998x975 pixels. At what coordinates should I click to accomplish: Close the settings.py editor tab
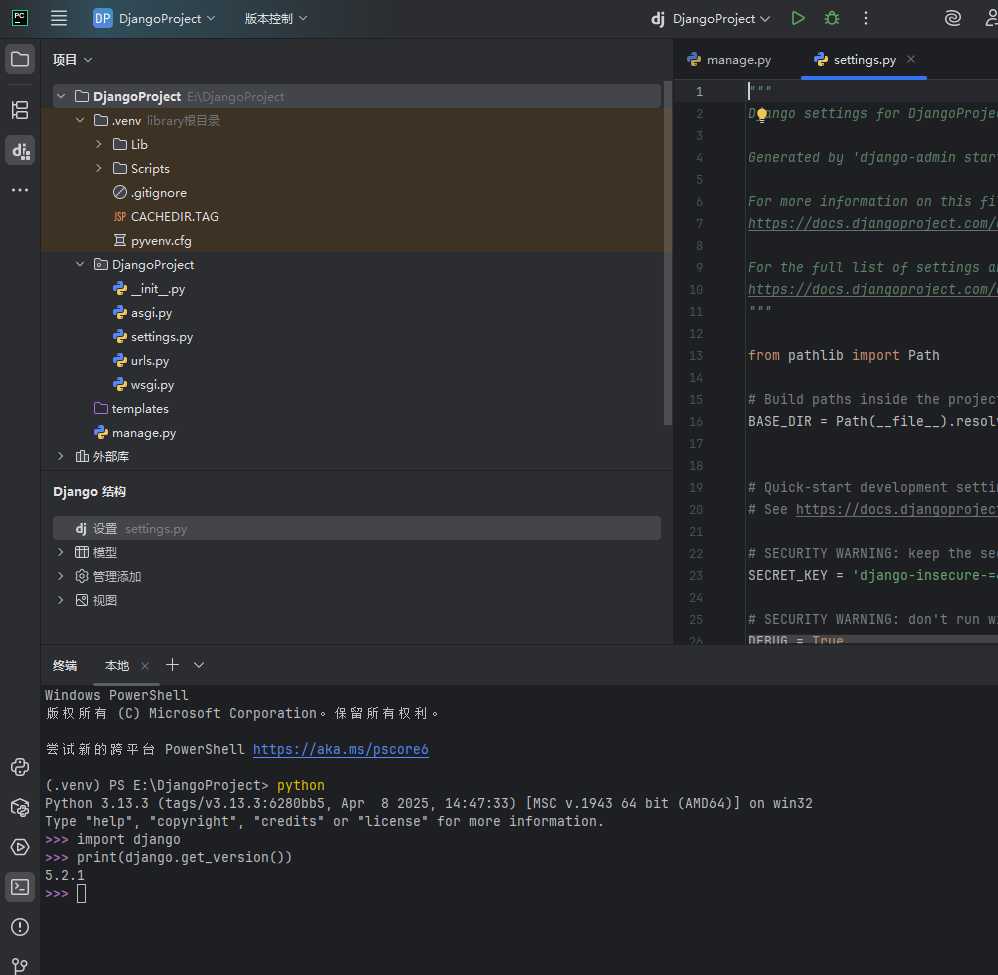point(911,59)
